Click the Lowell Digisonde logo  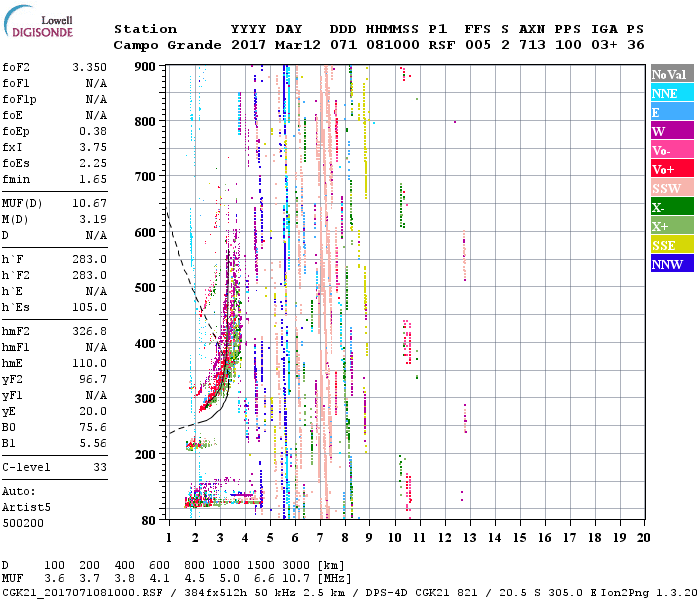click(42, 27)
